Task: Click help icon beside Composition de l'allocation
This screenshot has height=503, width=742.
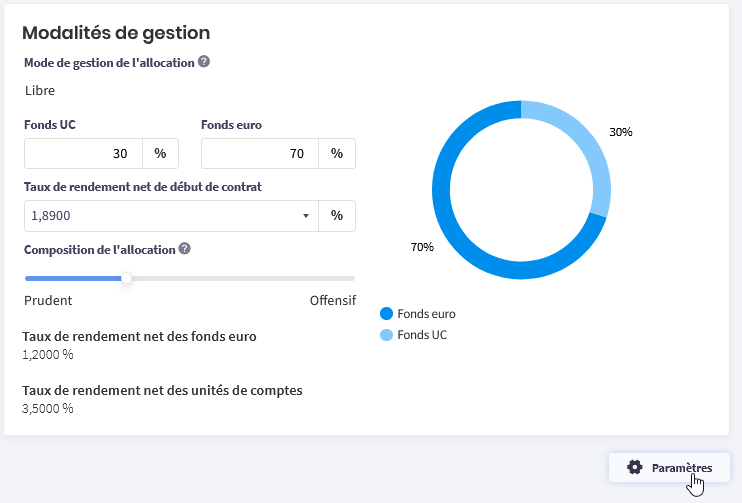Action: 185,249
